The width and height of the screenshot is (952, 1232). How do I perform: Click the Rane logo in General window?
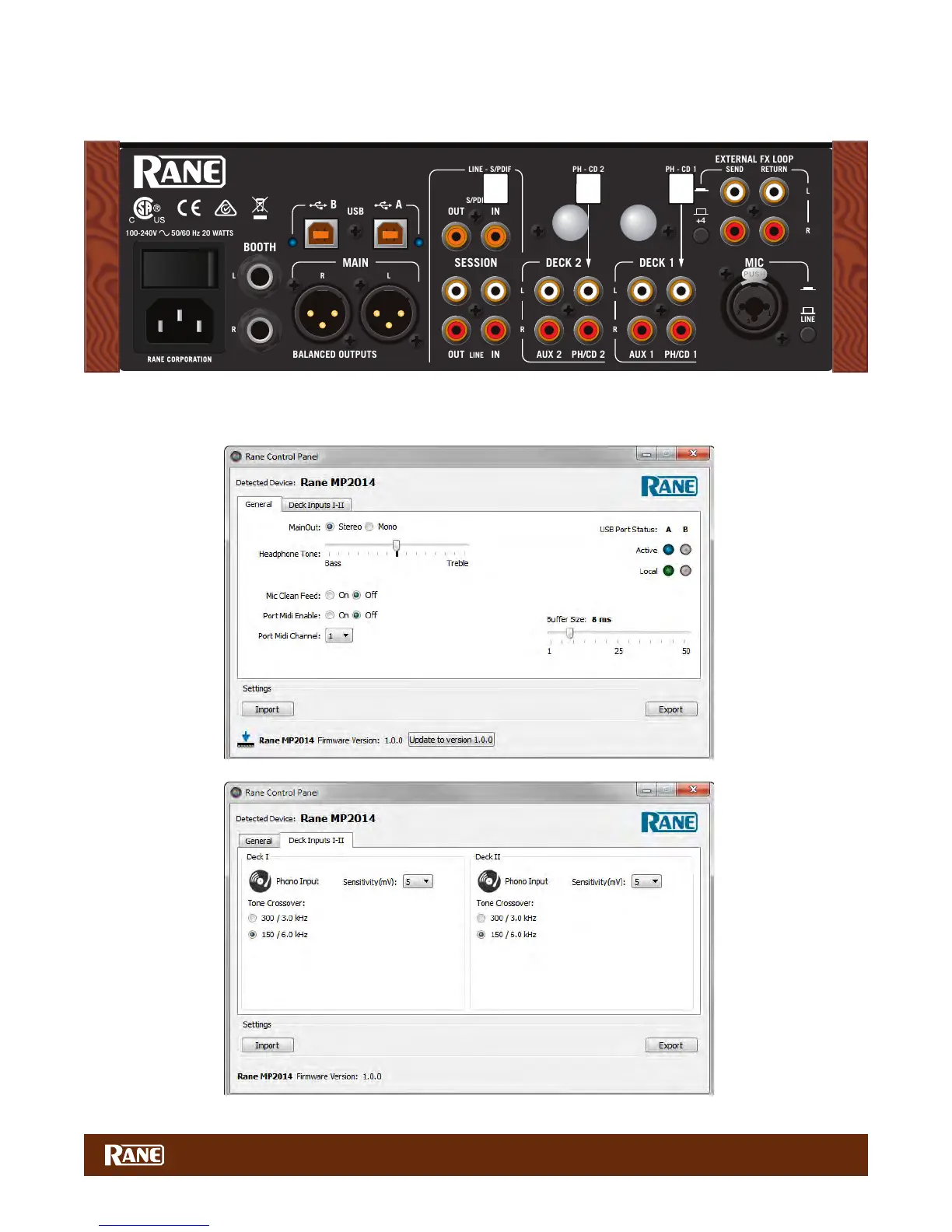point(669,486)
